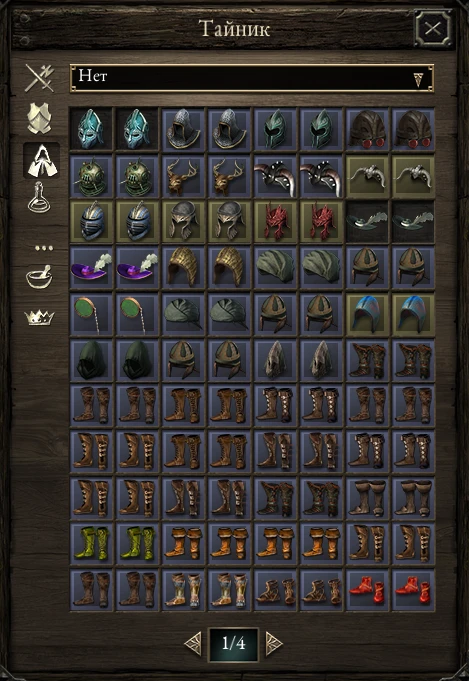Screen dimensions: 469x681
Task: Select the crossed weapons filter icon
Action: [40, 78]
